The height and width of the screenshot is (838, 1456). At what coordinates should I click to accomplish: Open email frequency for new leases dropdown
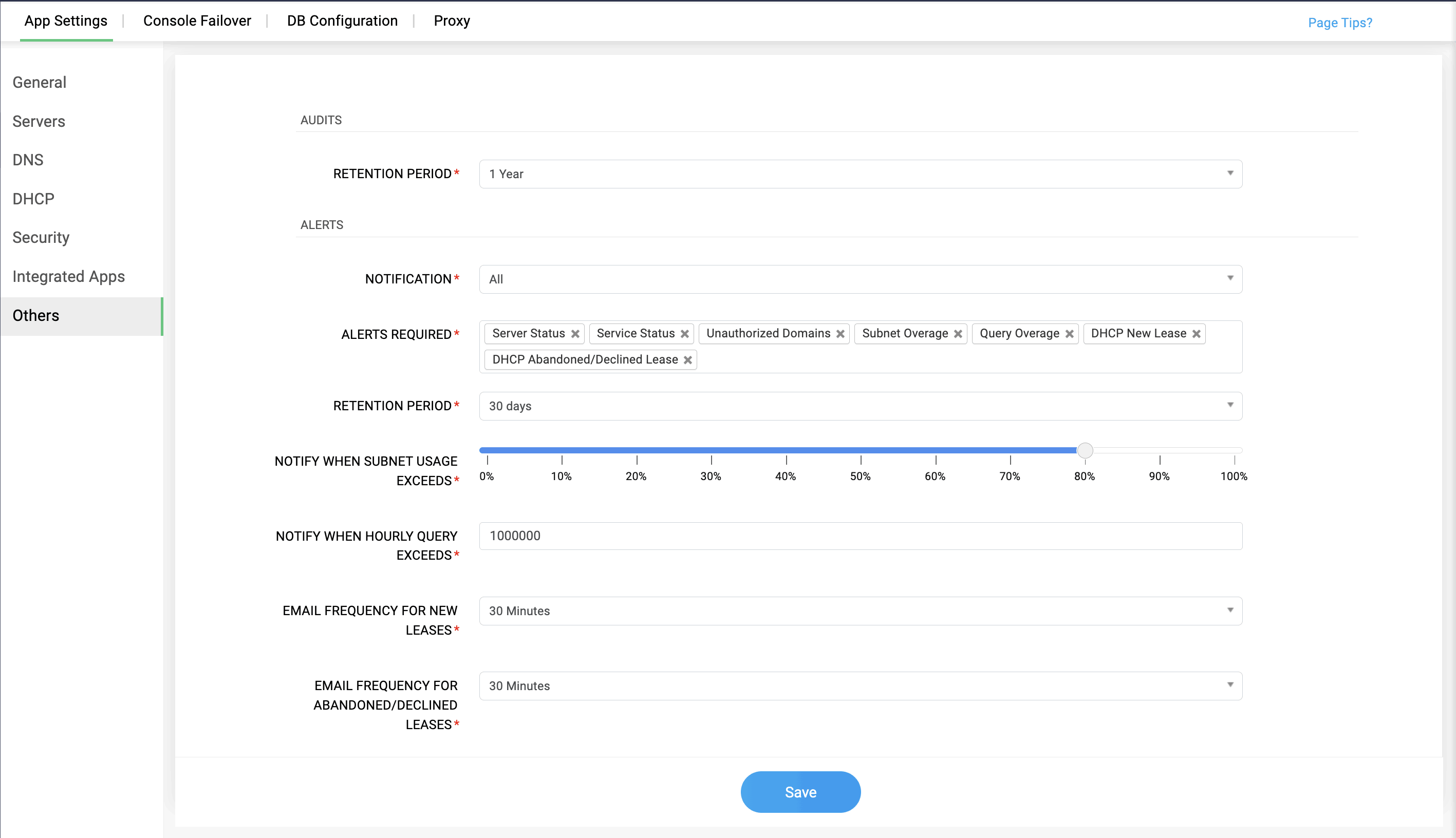click(x=860, y=611)
